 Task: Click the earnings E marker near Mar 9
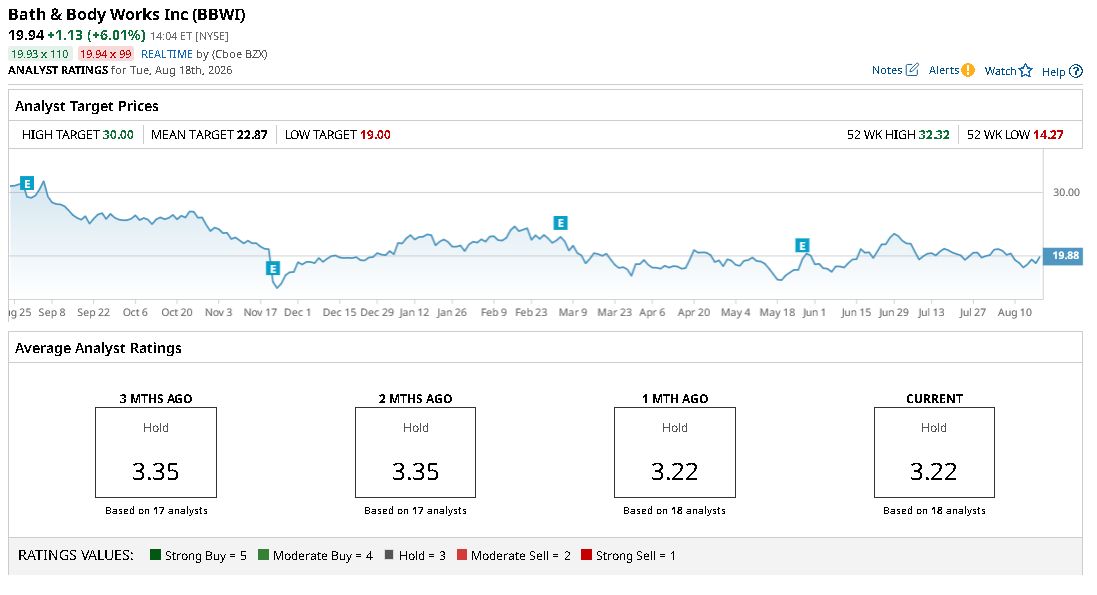tap(560, 223)
